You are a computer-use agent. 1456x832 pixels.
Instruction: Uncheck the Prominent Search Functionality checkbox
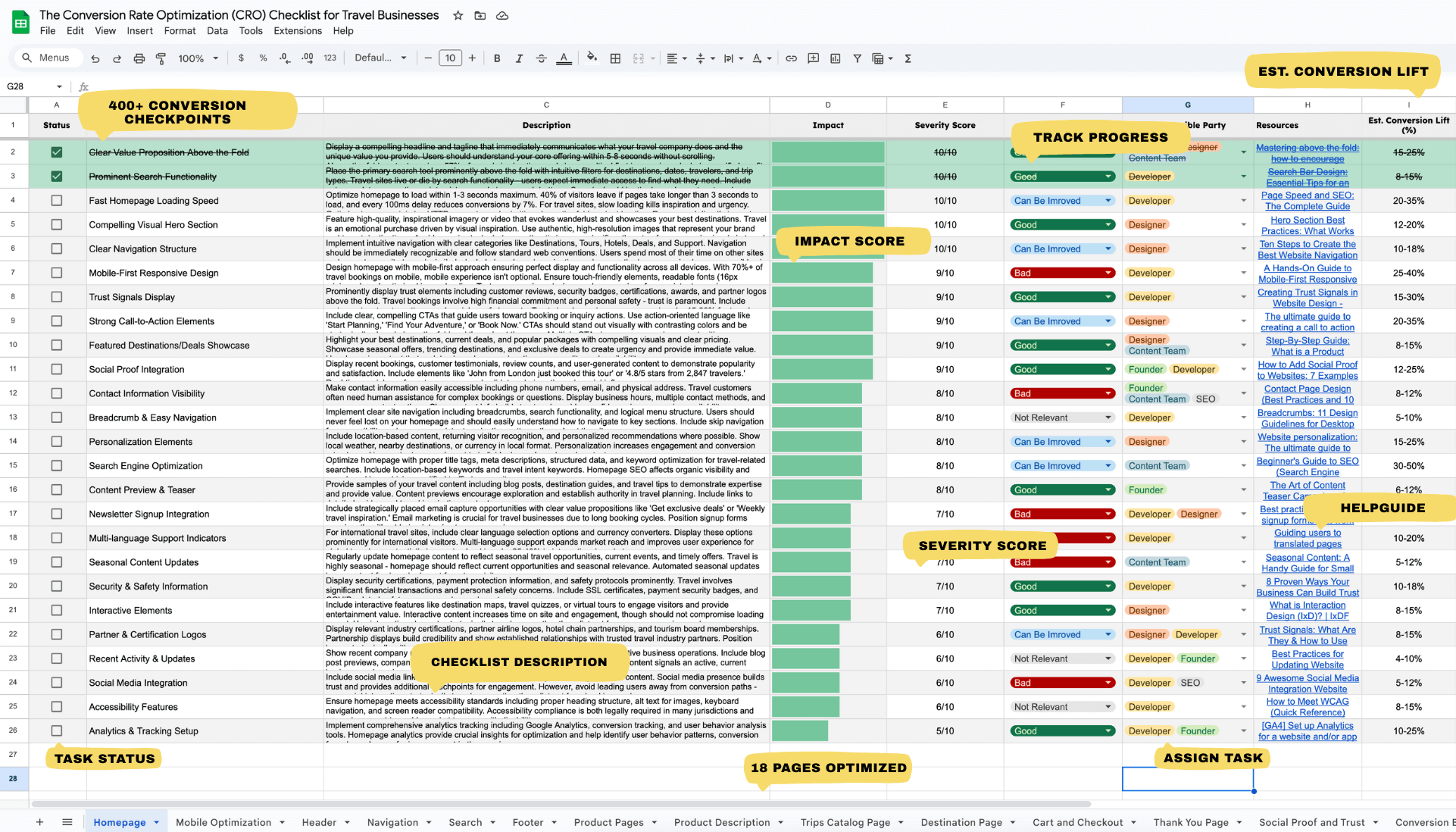57,177
